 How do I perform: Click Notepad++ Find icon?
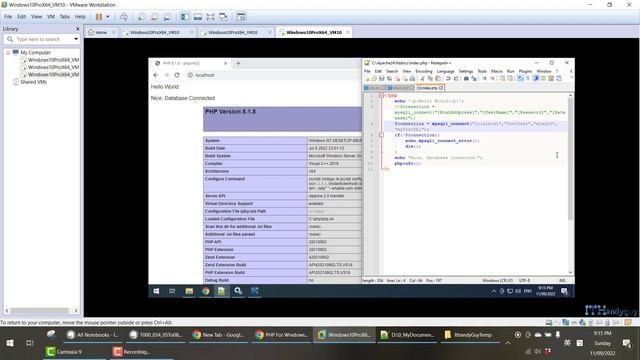[x=466, y=78]
